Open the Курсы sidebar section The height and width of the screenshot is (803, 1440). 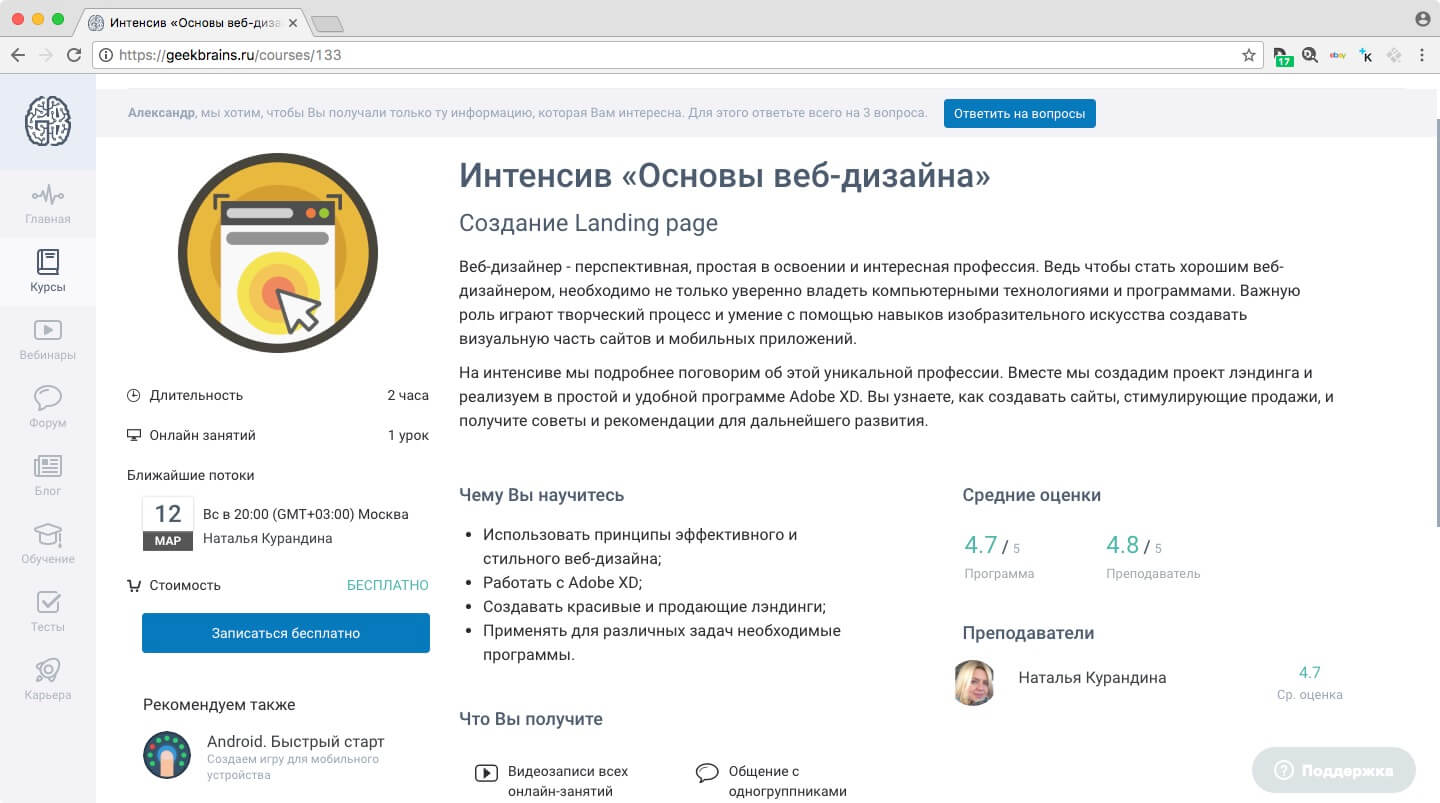pos(48,271)
